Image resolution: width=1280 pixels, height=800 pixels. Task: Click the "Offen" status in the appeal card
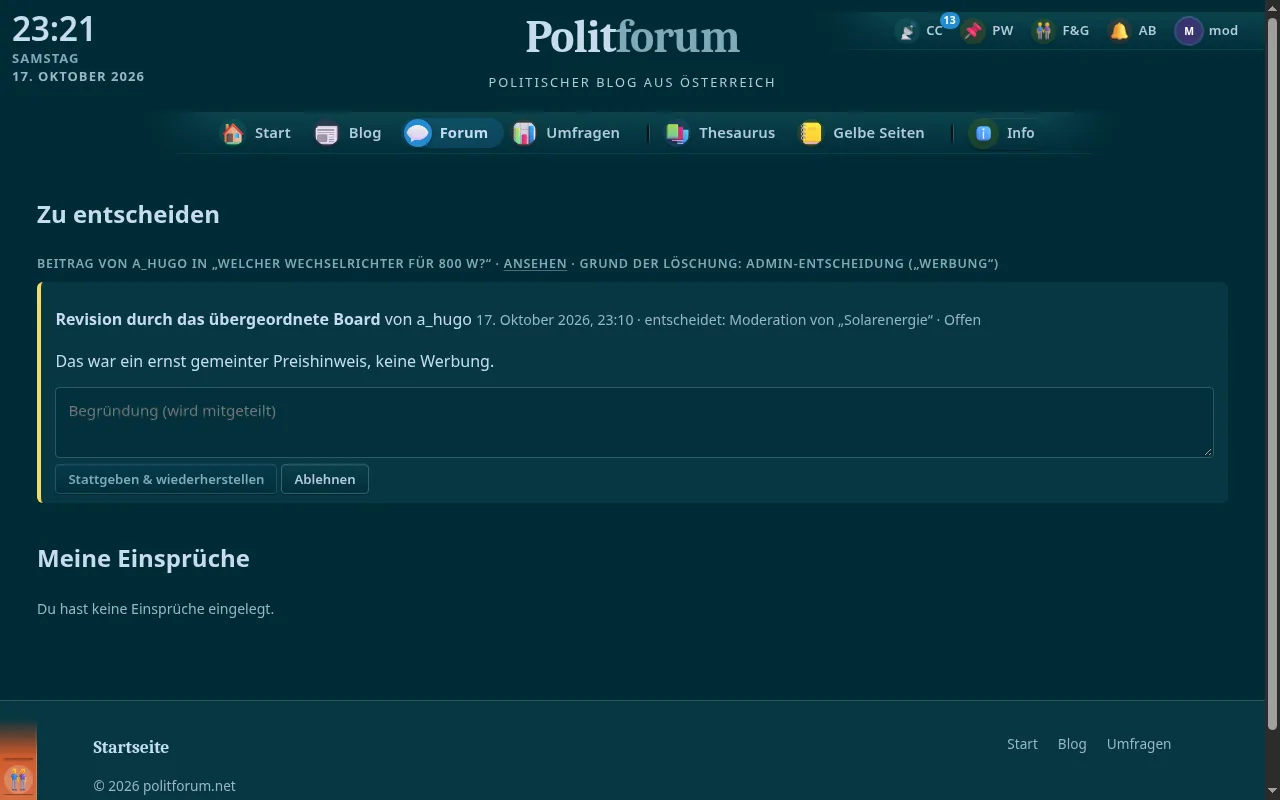(x=962, y=320)
